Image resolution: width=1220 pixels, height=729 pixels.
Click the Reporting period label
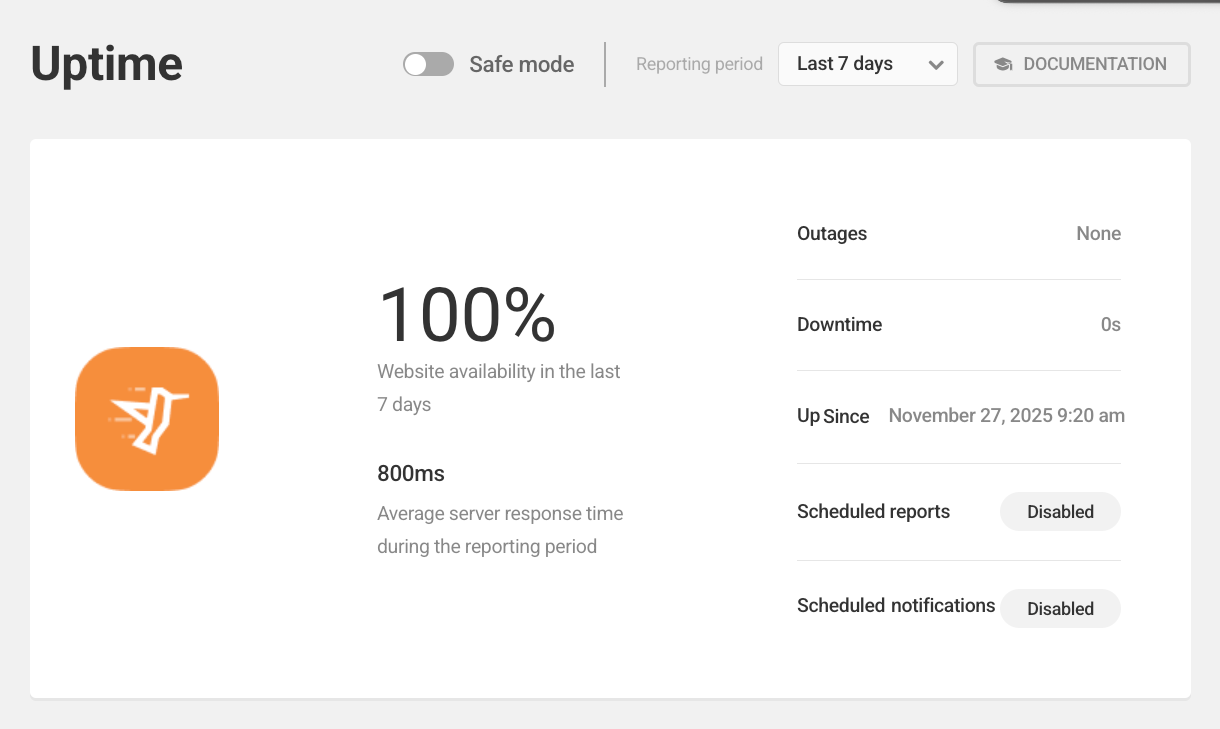coord(699,64)
